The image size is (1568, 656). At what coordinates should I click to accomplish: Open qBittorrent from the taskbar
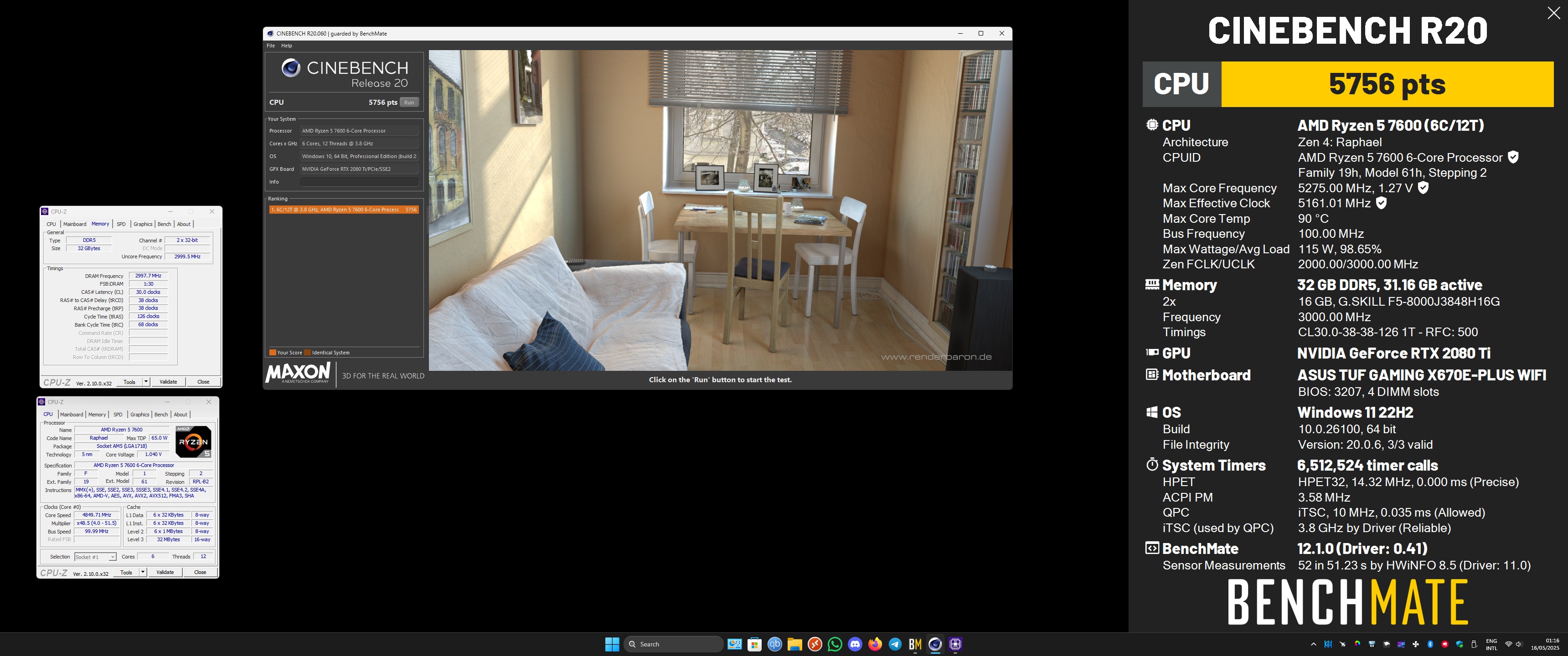pyautogui.click(x=774, y=644)
